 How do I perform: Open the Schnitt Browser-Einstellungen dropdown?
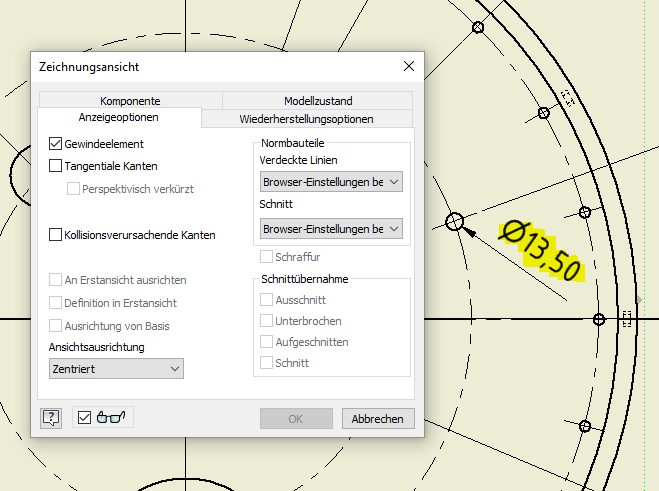331,229
